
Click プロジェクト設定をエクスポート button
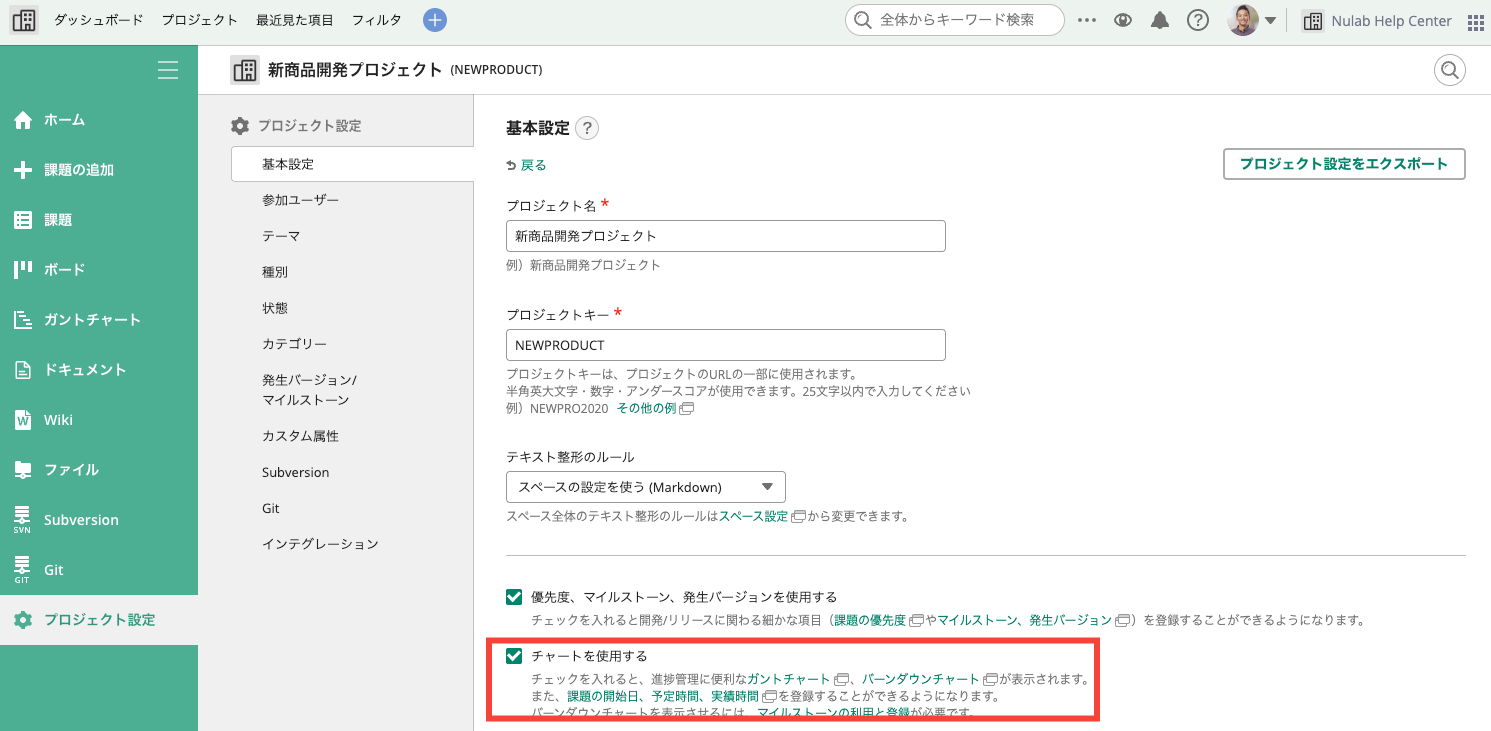point(1344,164)
